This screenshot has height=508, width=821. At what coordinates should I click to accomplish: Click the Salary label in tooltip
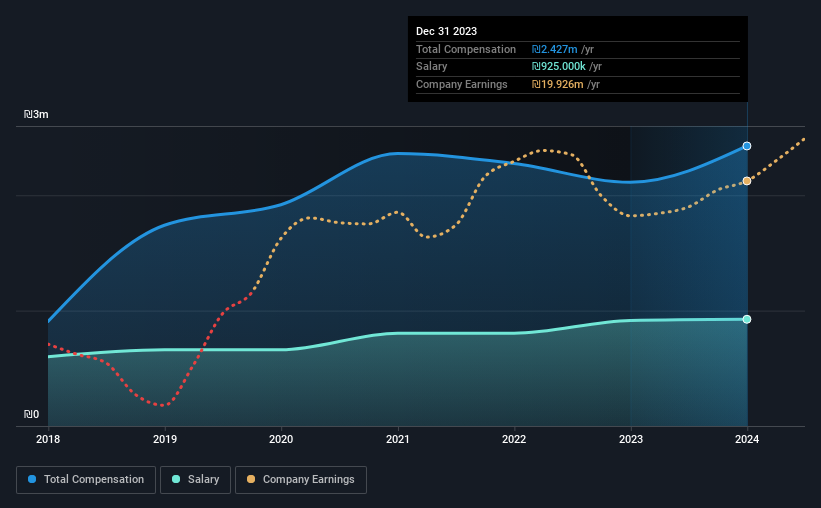pyautogui.click(x=431, y=67)
